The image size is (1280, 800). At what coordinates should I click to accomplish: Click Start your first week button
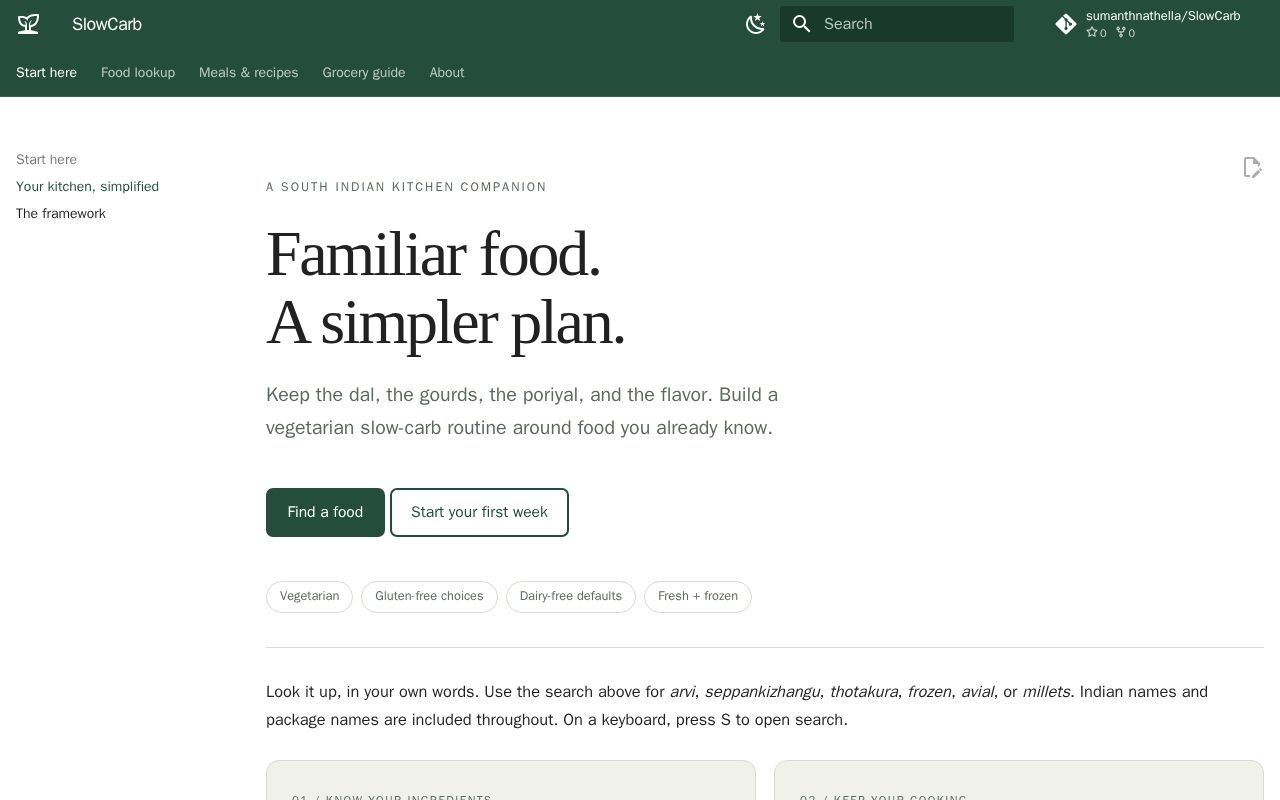pos(479,512)
